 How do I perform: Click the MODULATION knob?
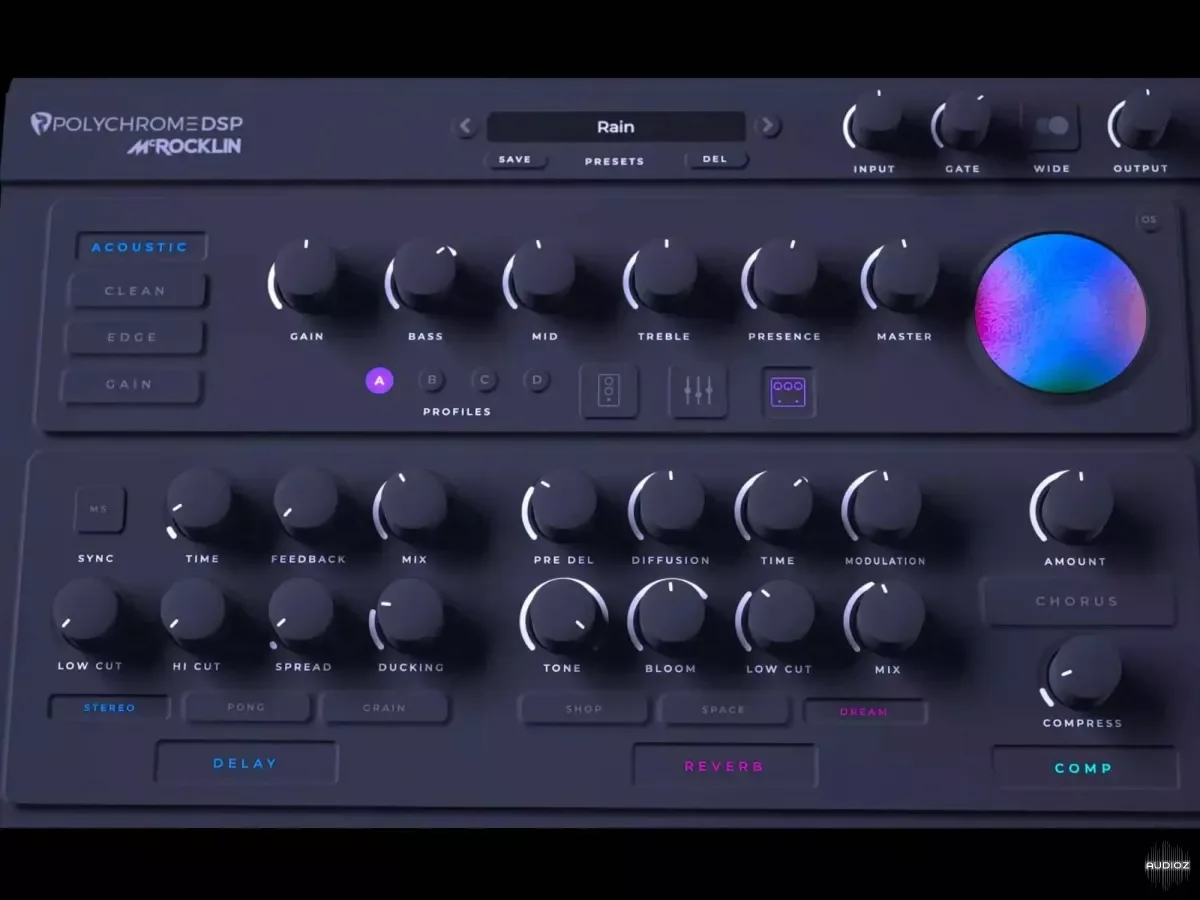[884, 506]
